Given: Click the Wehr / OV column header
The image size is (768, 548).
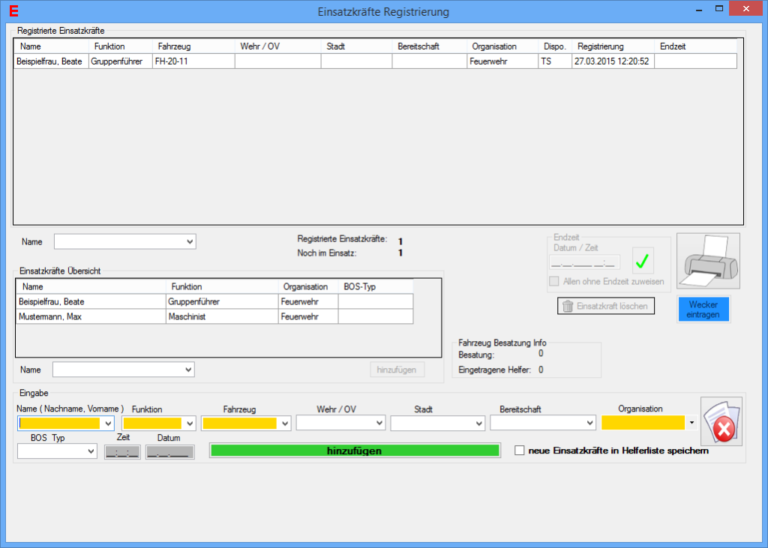Looking at the screenshot, I should 278,47.
